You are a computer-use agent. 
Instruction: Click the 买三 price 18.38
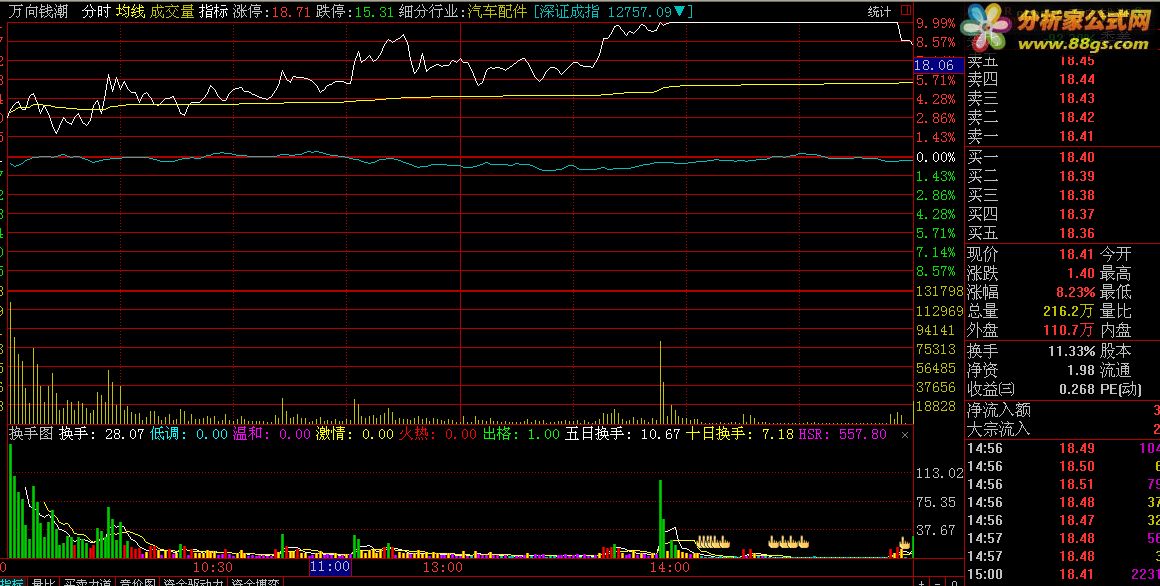pyautogui.click(x=1076, y=195)
